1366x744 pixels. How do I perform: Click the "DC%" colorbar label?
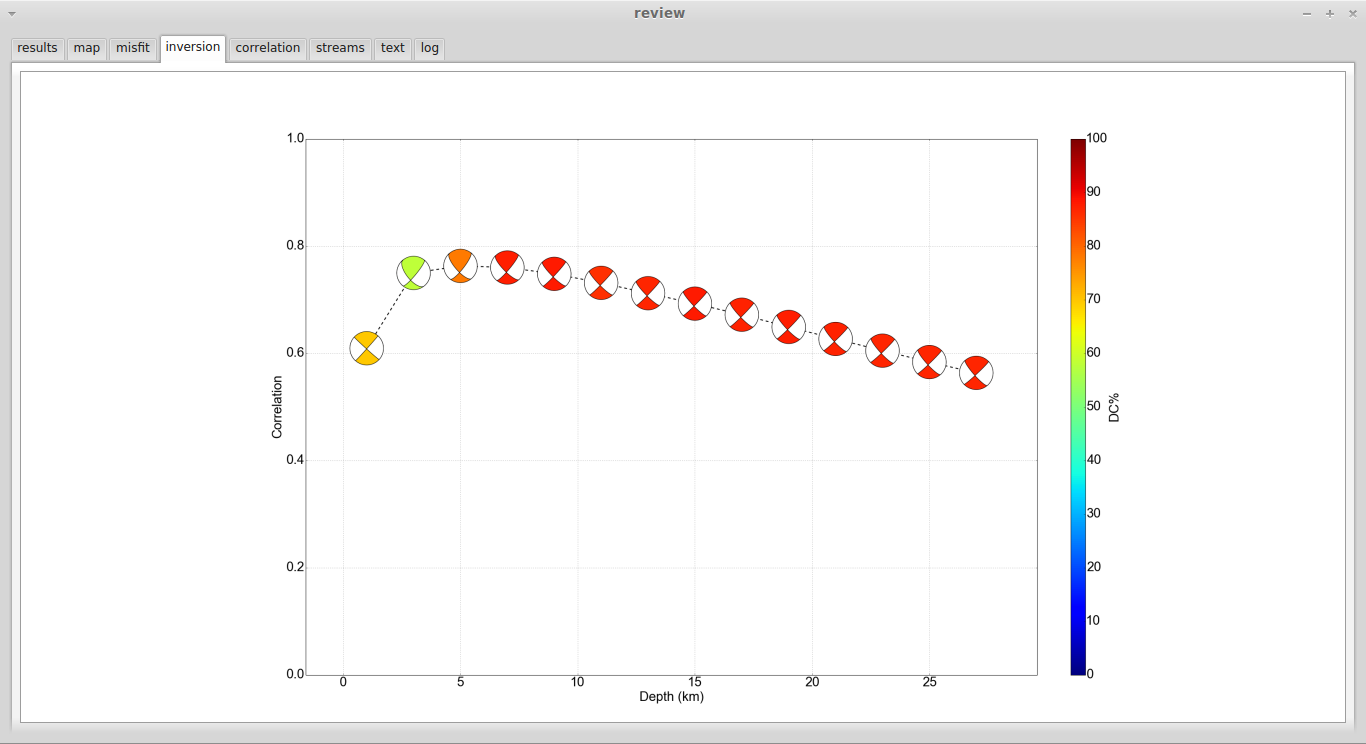(x=1114, y=407)
